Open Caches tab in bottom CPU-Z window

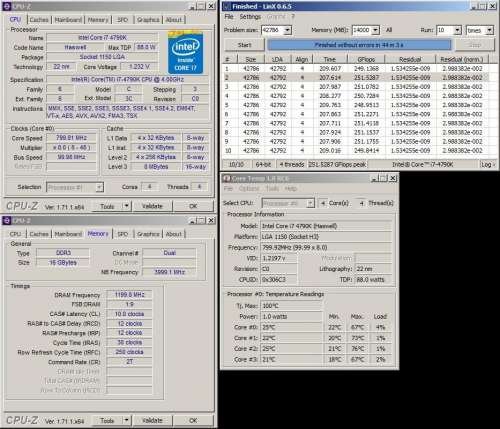click(39, 234)
